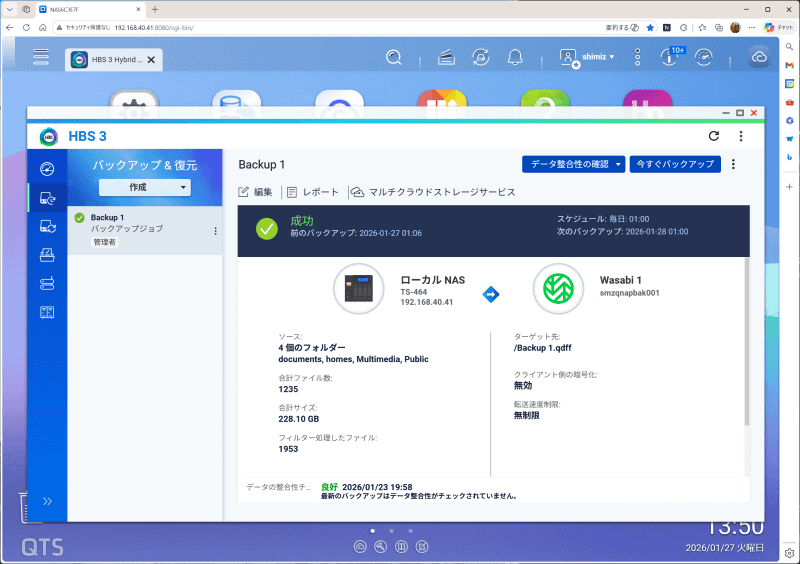Click 'documents, homes, Multimedia, Public' text

pos(353,359)
